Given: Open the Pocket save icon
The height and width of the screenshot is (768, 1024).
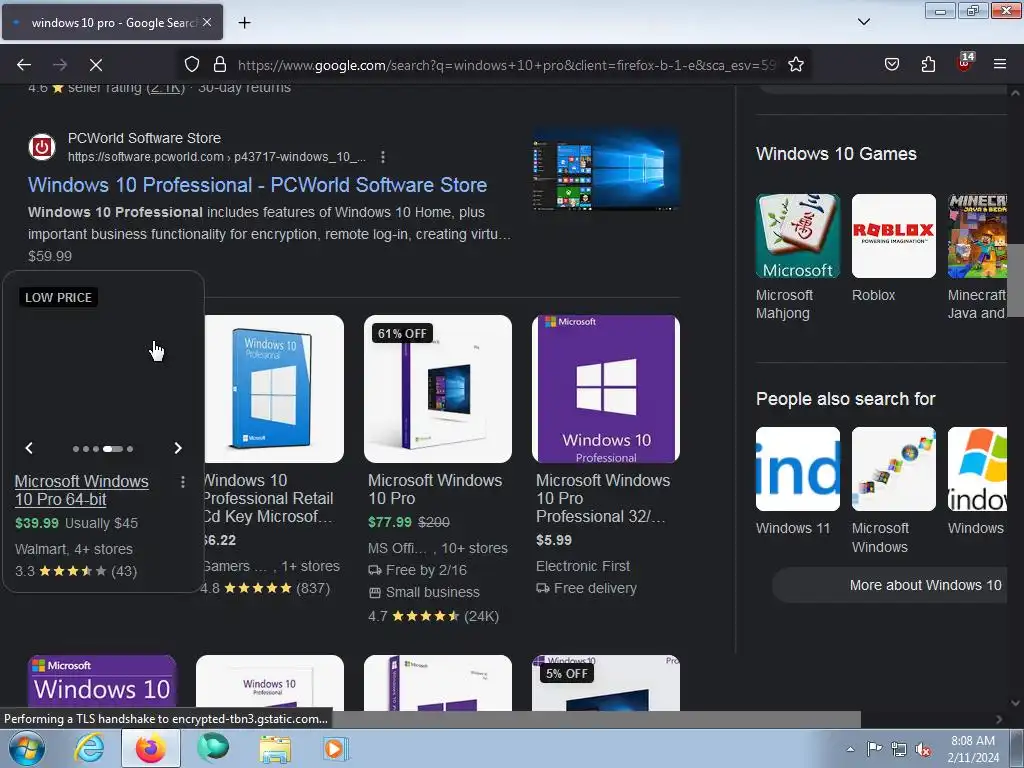Looking at the screenshot, I should tap(892, 65).
